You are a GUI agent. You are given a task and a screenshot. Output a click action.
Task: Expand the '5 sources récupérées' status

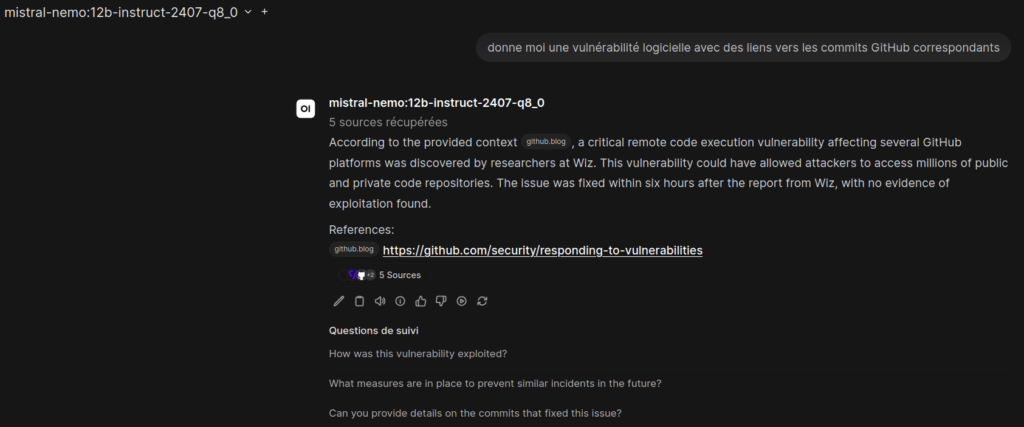(388, 122)
